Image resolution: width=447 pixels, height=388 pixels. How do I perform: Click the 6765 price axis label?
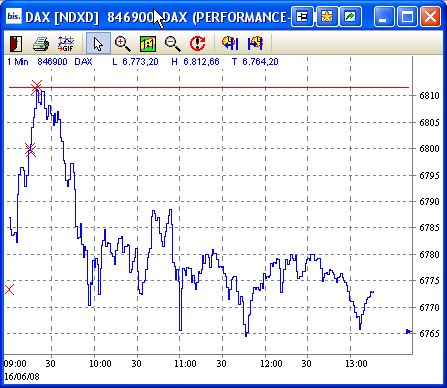[x=429, y=334]
